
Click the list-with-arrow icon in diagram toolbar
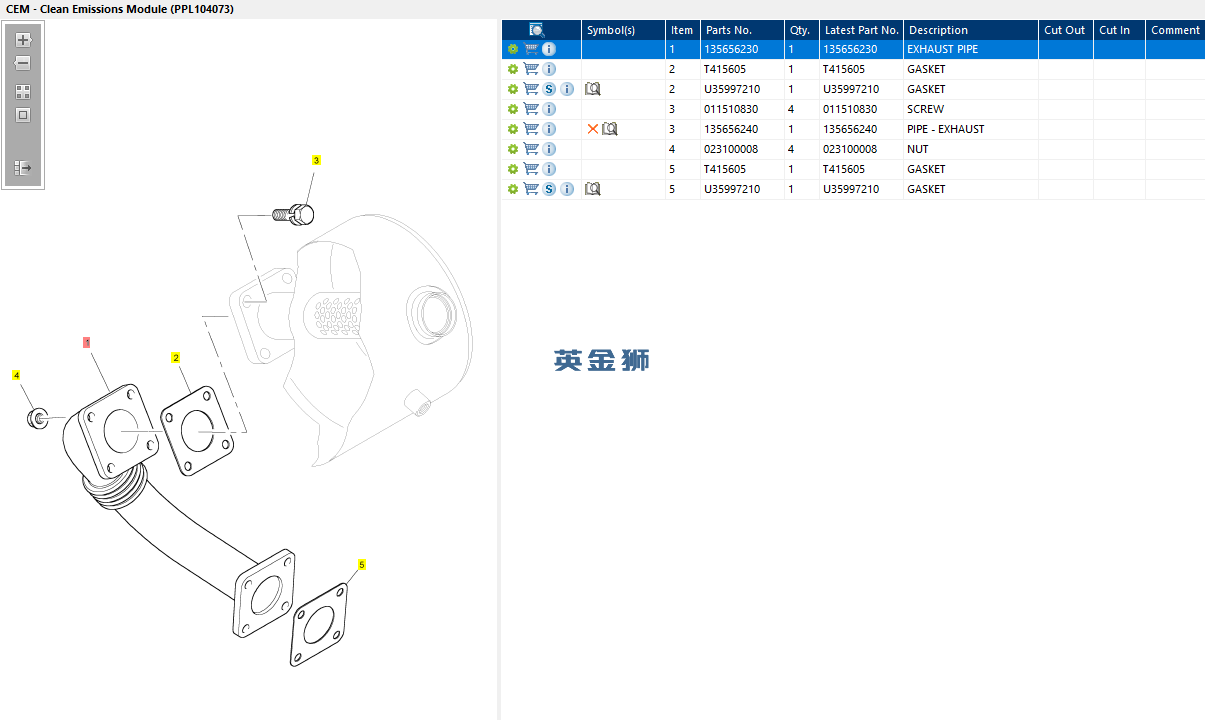point(23,168)
